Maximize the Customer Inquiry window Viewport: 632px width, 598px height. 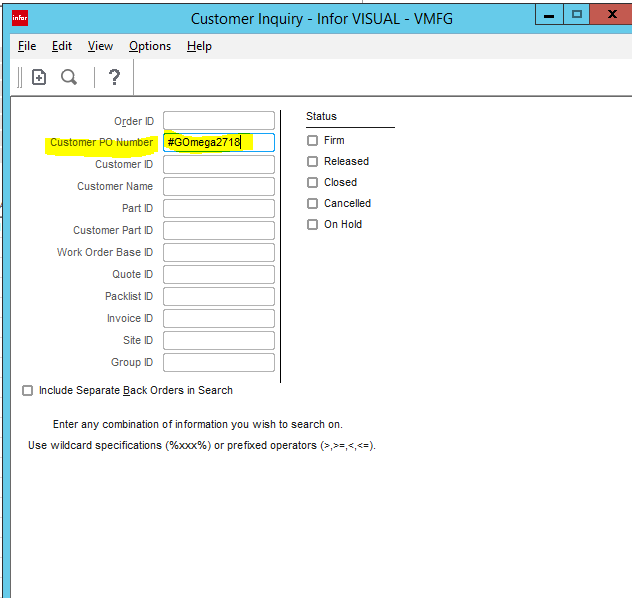click(576, 15)
